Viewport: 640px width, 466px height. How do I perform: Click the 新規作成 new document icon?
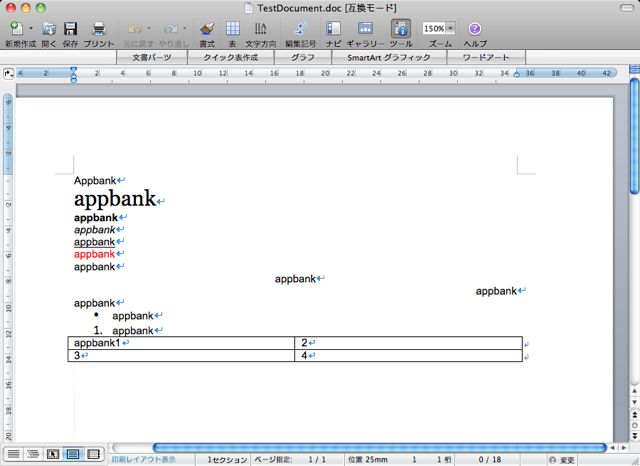coord(17,28)
